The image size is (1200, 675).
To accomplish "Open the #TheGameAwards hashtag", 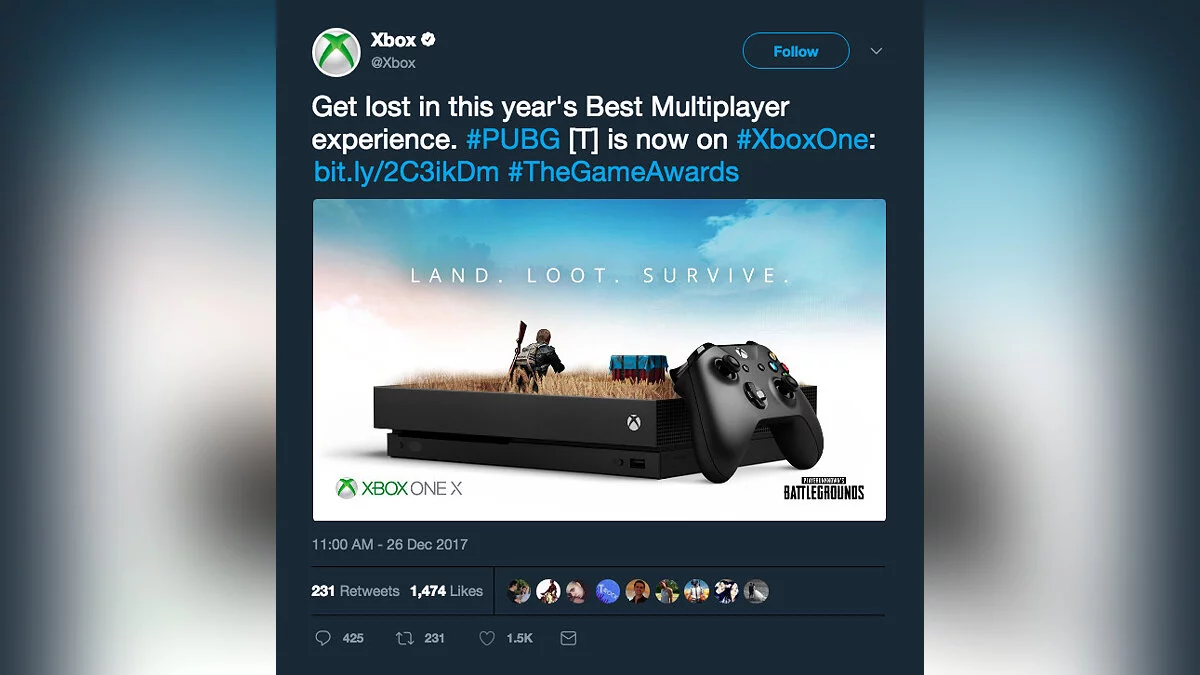I will pyautogui.click(x=623, y=172).
